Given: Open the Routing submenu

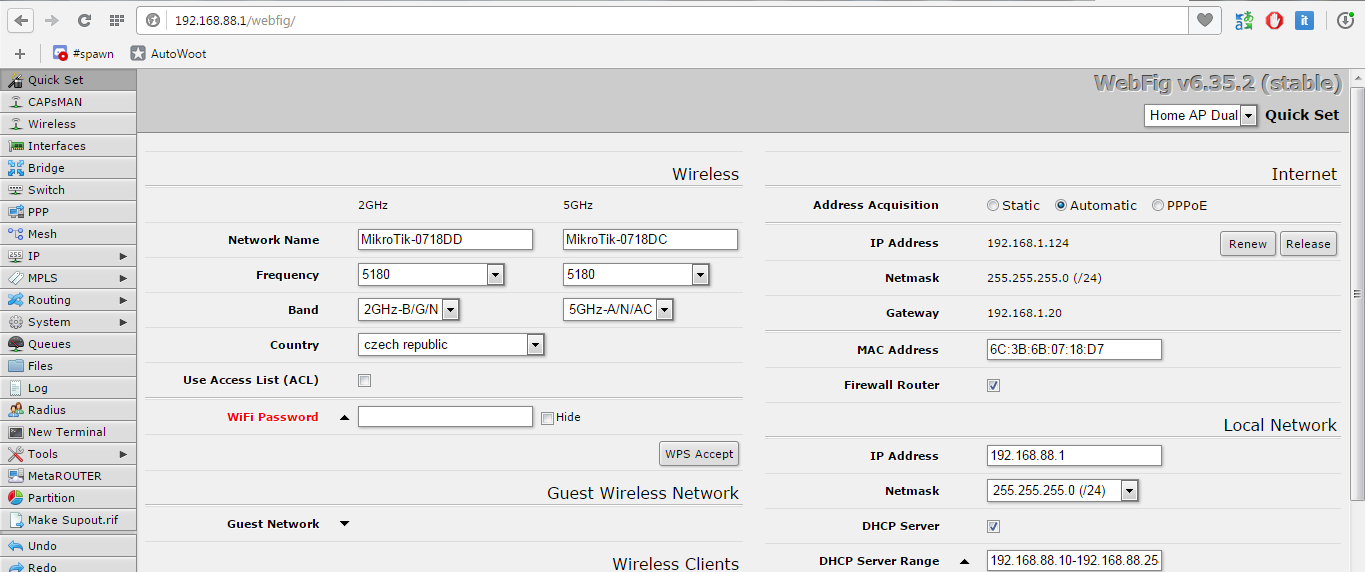Looking at the screenshot, I should pyautogui.click(x=68, y=300).
